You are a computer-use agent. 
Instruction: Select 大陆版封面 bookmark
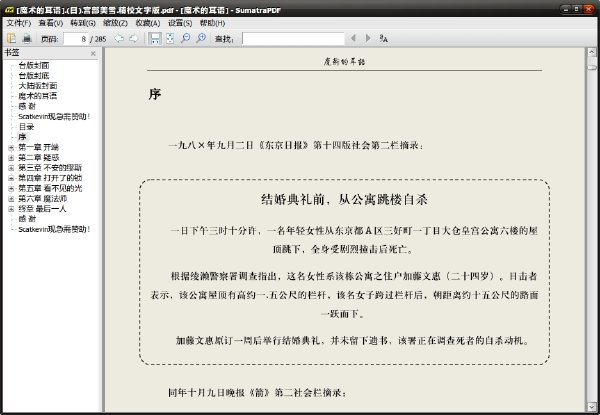tap(38, 86)
